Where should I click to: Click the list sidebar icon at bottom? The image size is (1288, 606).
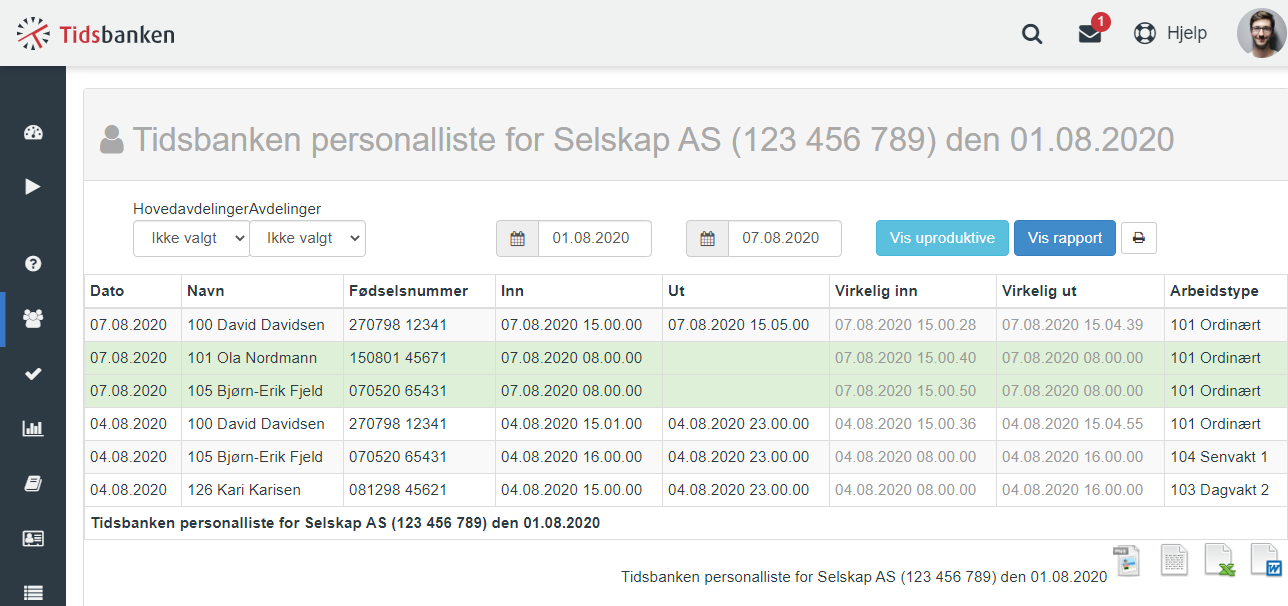click(x=33, y=593)
